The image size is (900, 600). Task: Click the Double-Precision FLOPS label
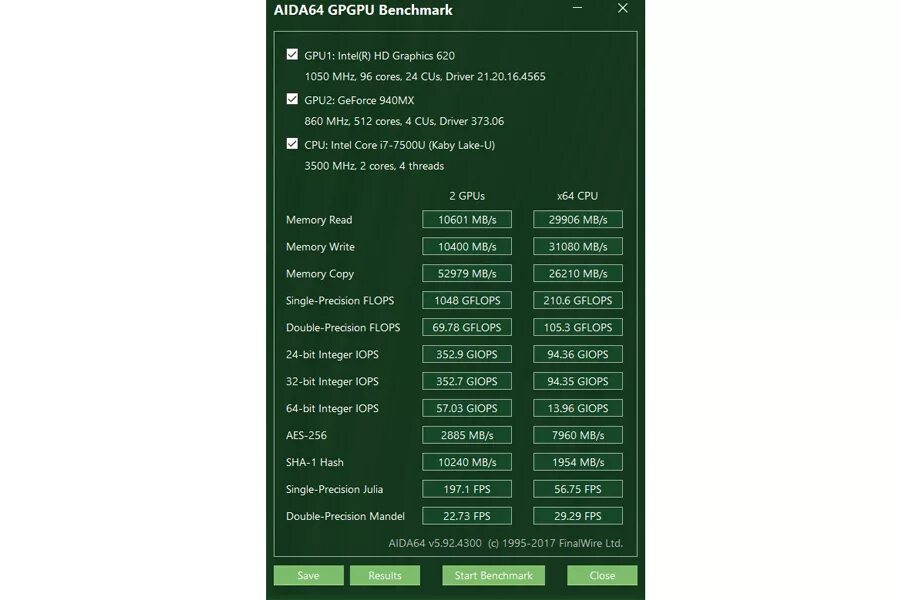click(x=343, y=328)
